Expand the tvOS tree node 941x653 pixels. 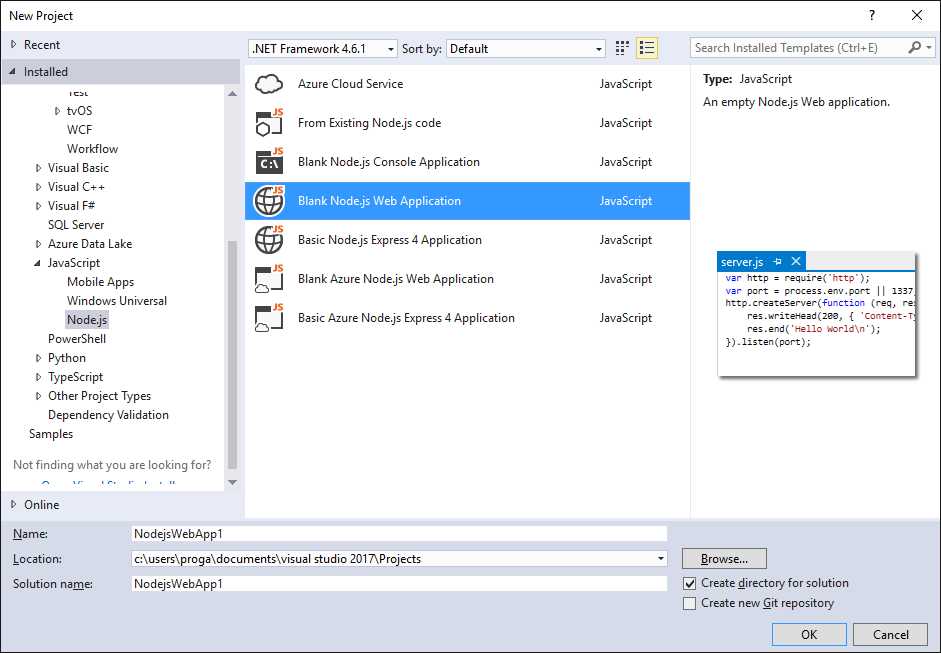(x=58, y=111)
